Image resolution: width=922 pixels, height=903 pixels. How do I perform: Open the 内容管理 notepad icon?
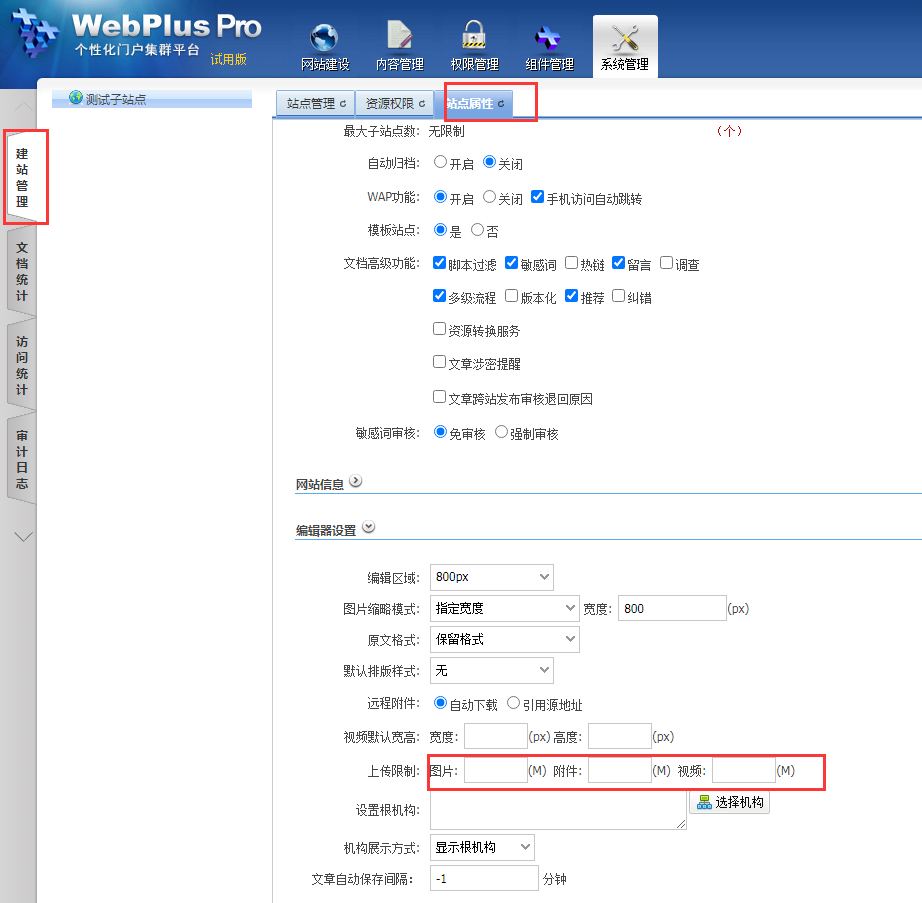point(399,38)
